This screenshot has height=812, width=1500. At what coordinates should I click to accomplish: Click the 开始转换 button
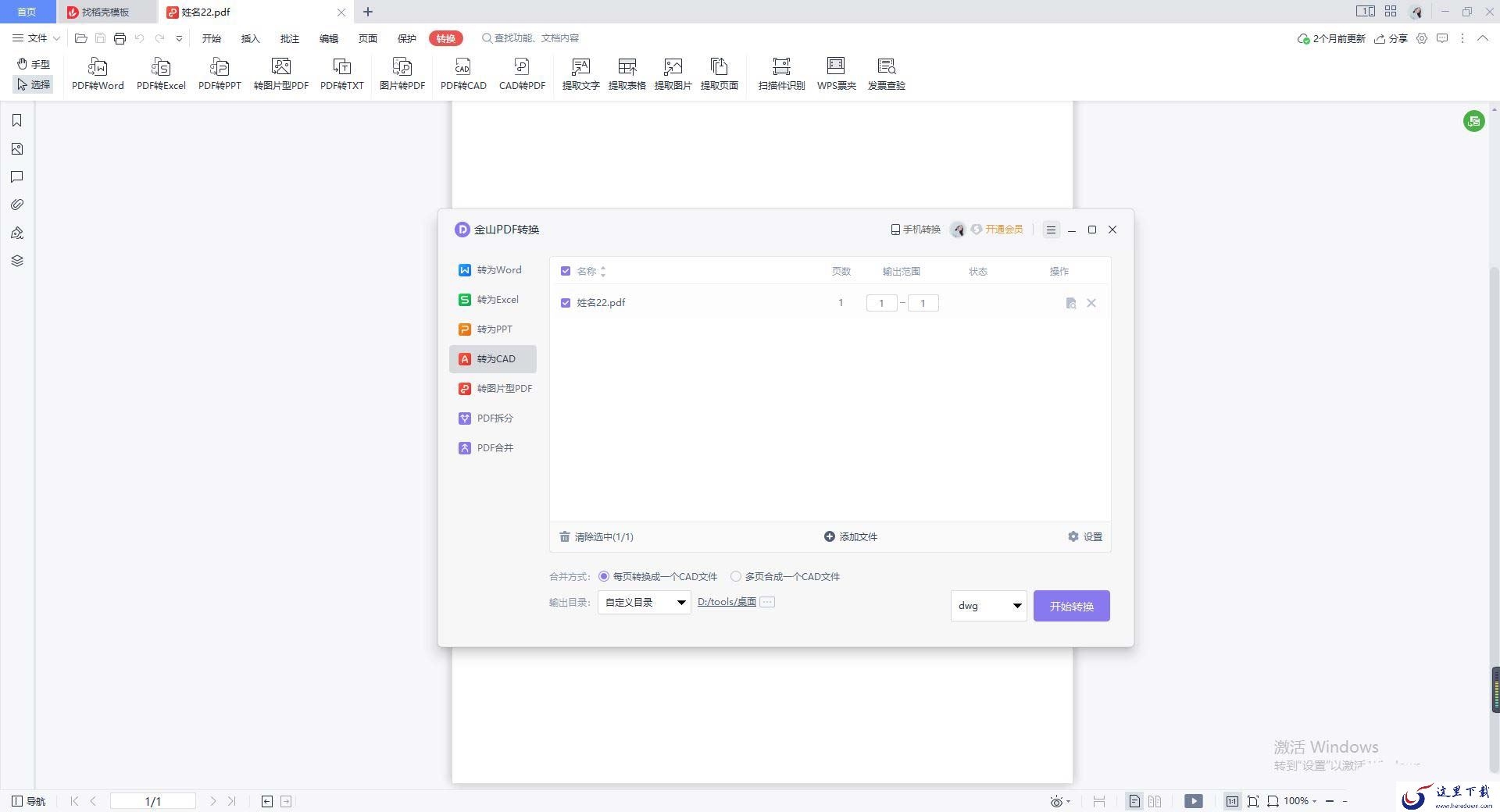pyautogui.click(x=1071, y=606)
